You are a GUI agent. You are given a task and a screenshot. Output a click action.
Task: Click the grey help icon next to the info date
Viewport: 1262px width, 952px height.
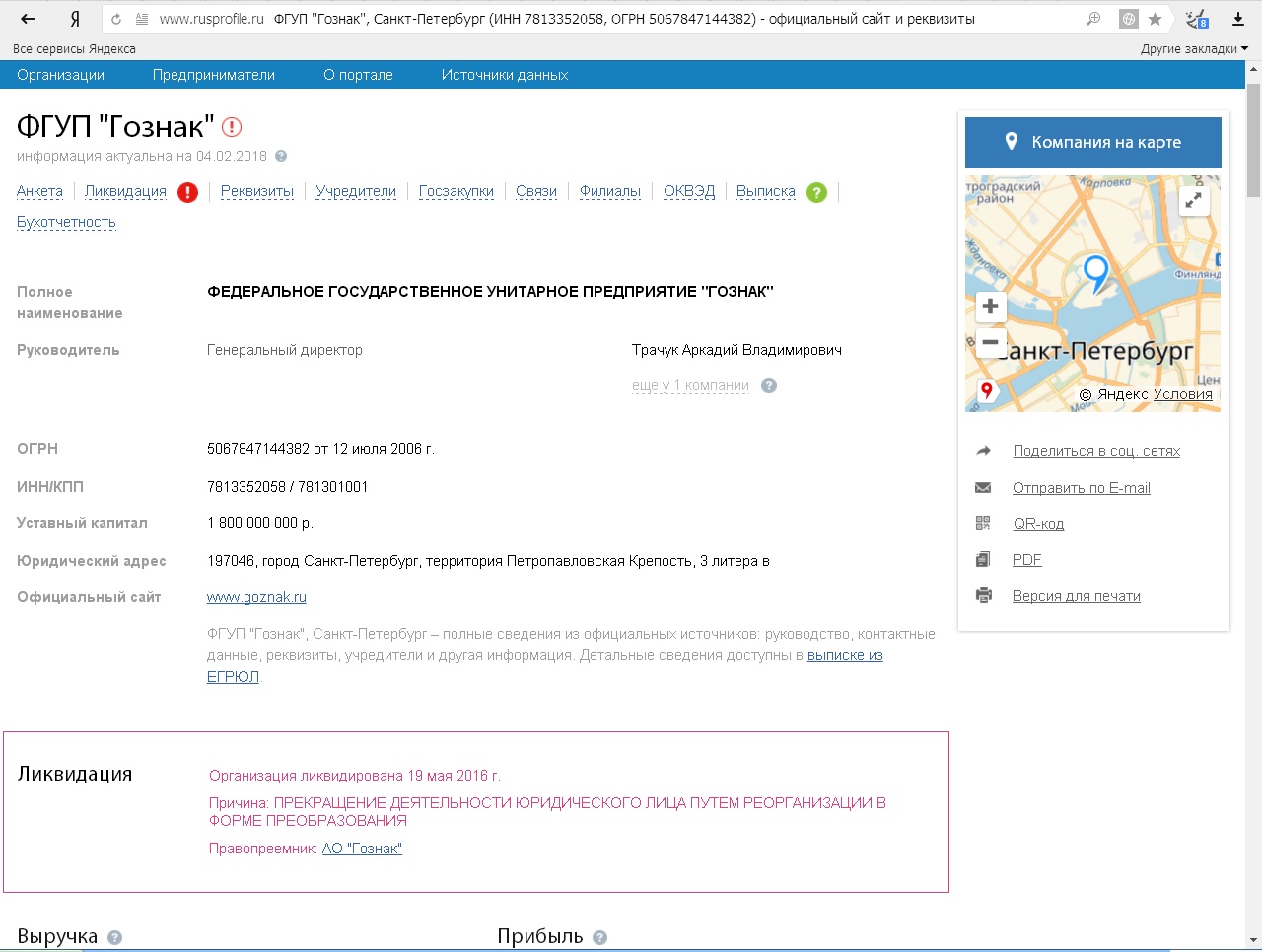tap(281, 156)
